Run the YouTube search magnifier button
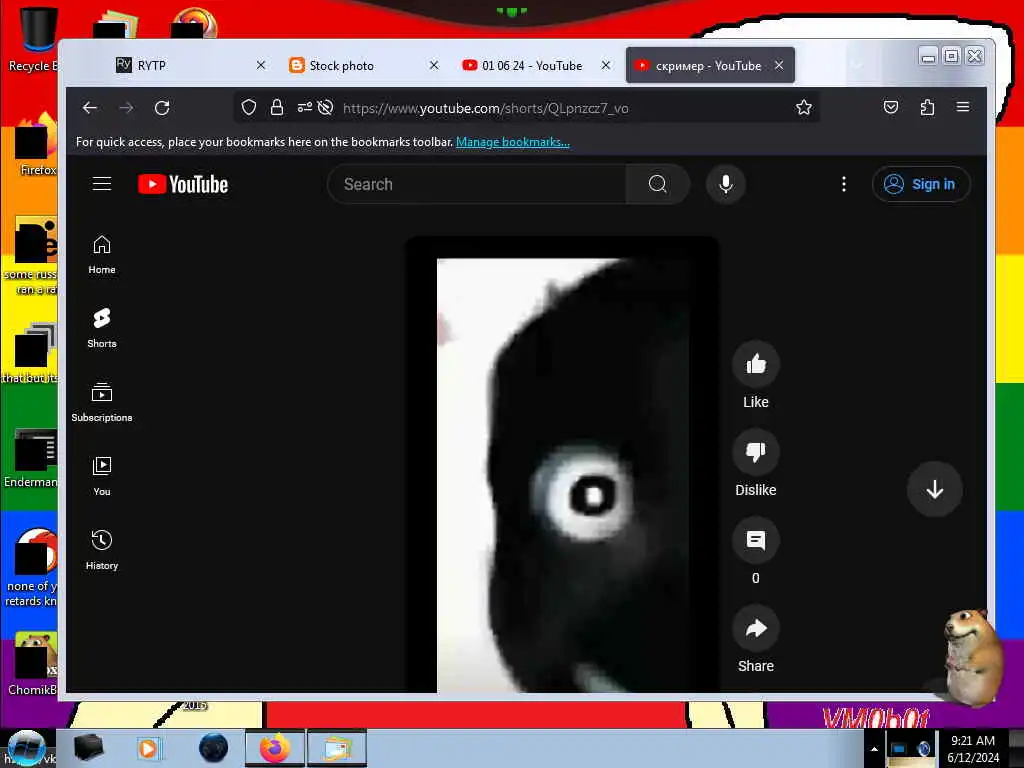Viewport: 1024px width, 768px height. (658, 184)
